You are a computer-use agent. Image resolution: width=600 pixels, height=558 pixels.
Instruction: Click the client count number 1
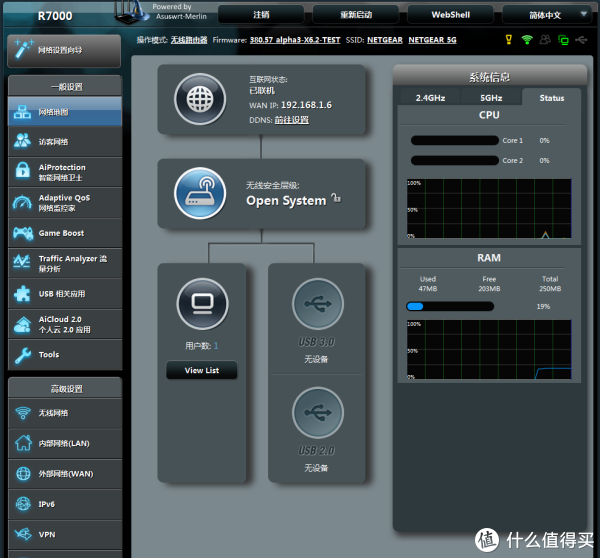pyautogui.click(x=216, y=346)
